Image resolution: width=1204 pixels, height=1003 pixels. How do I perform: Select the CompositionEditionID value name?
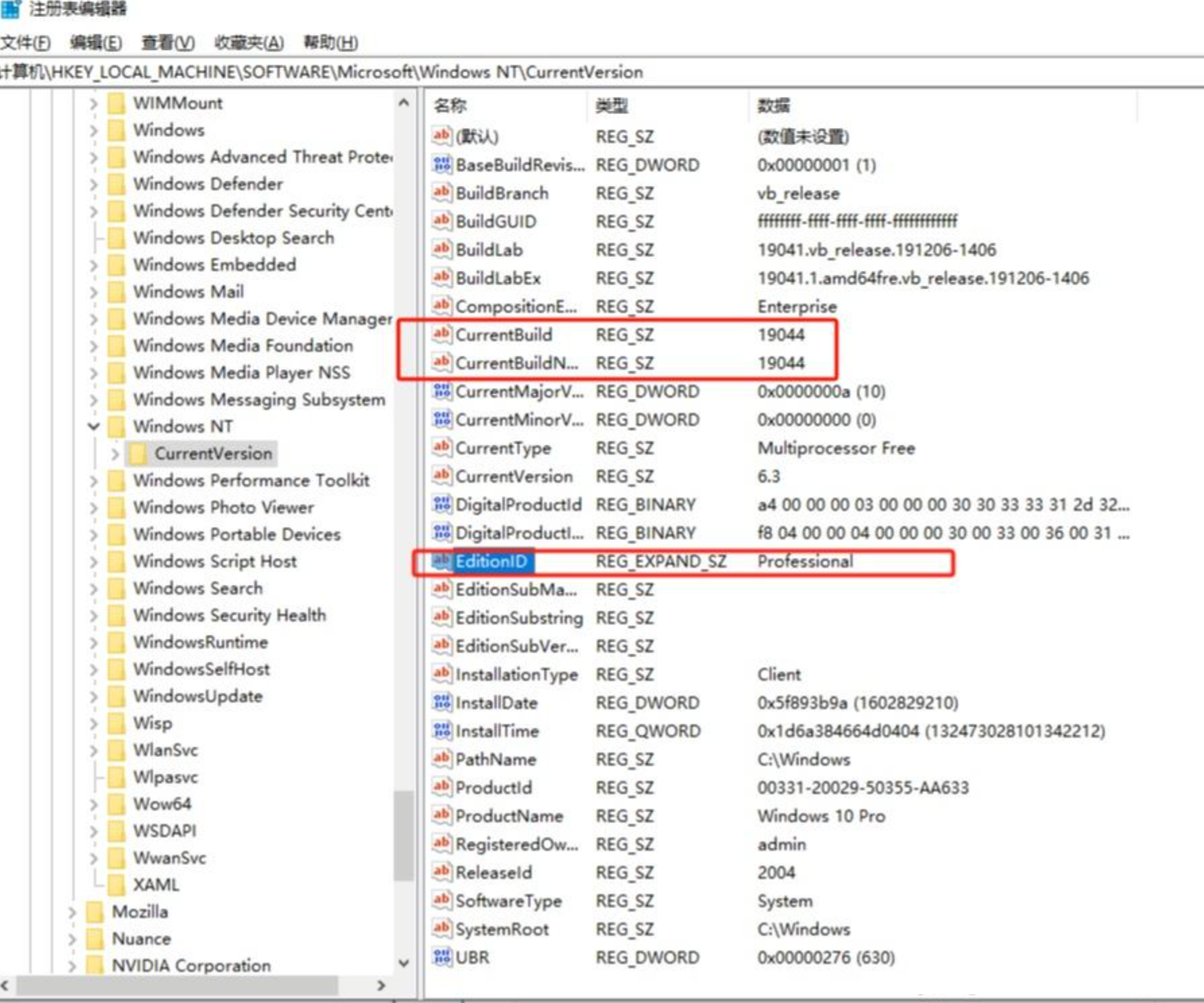(516, 306)
